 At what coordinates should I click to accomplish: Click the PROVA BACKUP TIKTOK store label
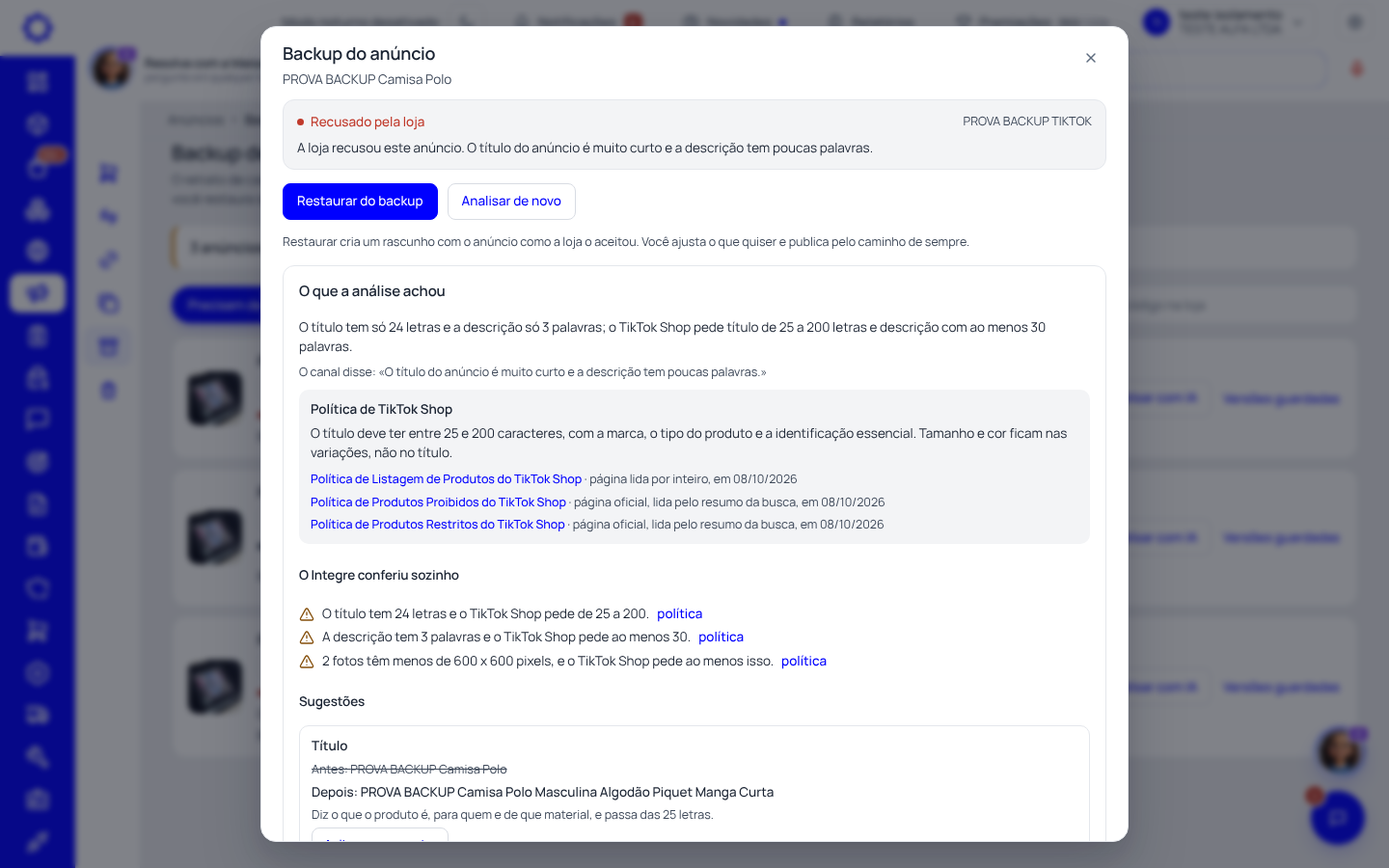click(1027, 122)
